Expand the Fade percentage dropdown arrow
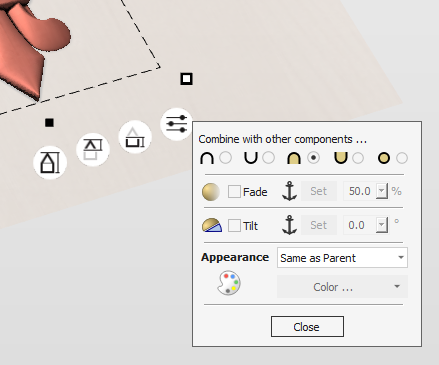This screenshot has width=439, height=365. 382,191
